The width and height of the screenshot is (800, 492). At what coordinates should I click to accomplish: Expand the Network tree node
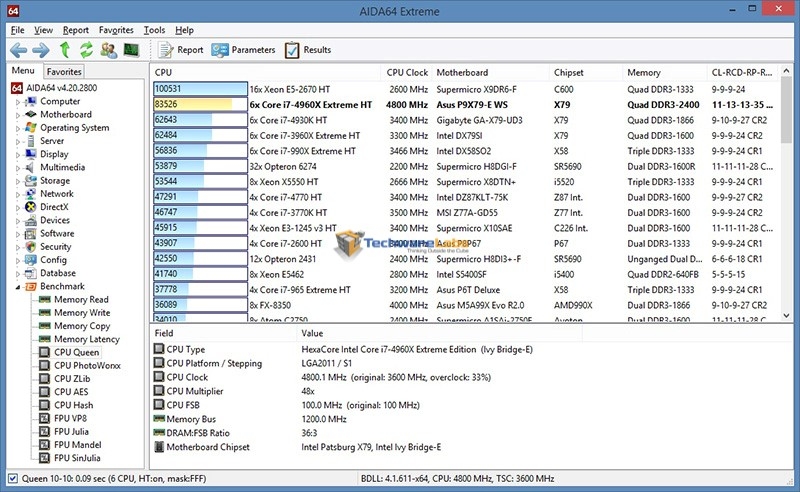tap(18, 194)
